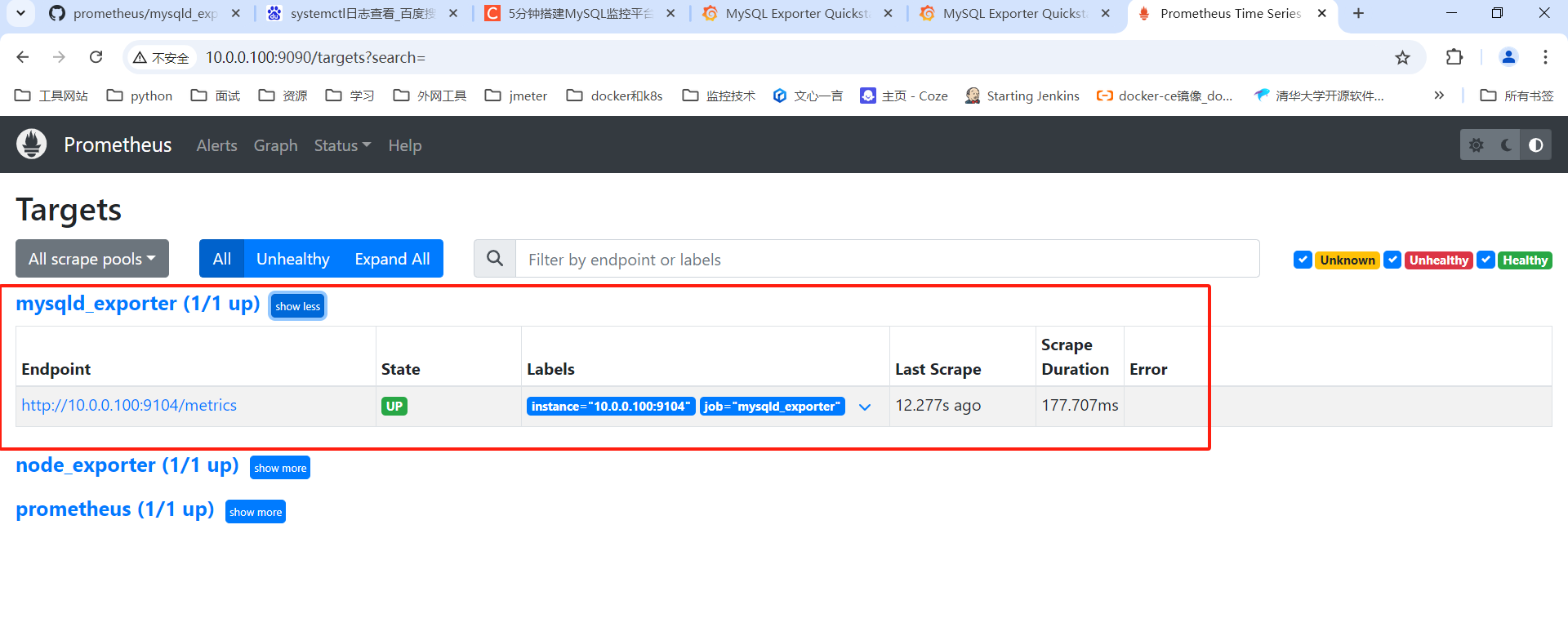Uncheck the Unknown state checkbox
This screenshot has height=636, width=1568.
click(x=1303, y=260)
